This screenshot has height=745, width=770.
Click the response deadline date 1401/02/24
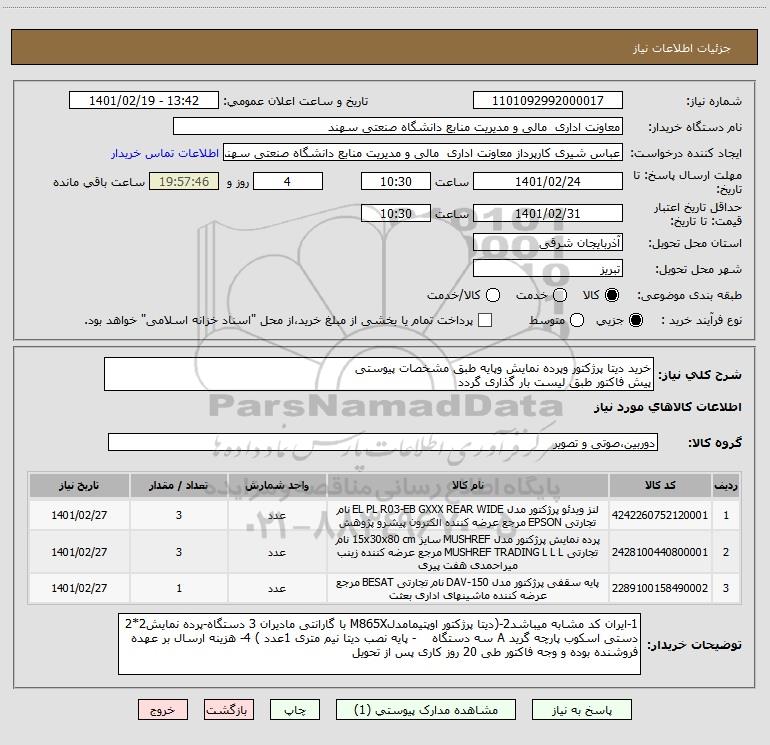pyautogui.click(x=548, y=181)
